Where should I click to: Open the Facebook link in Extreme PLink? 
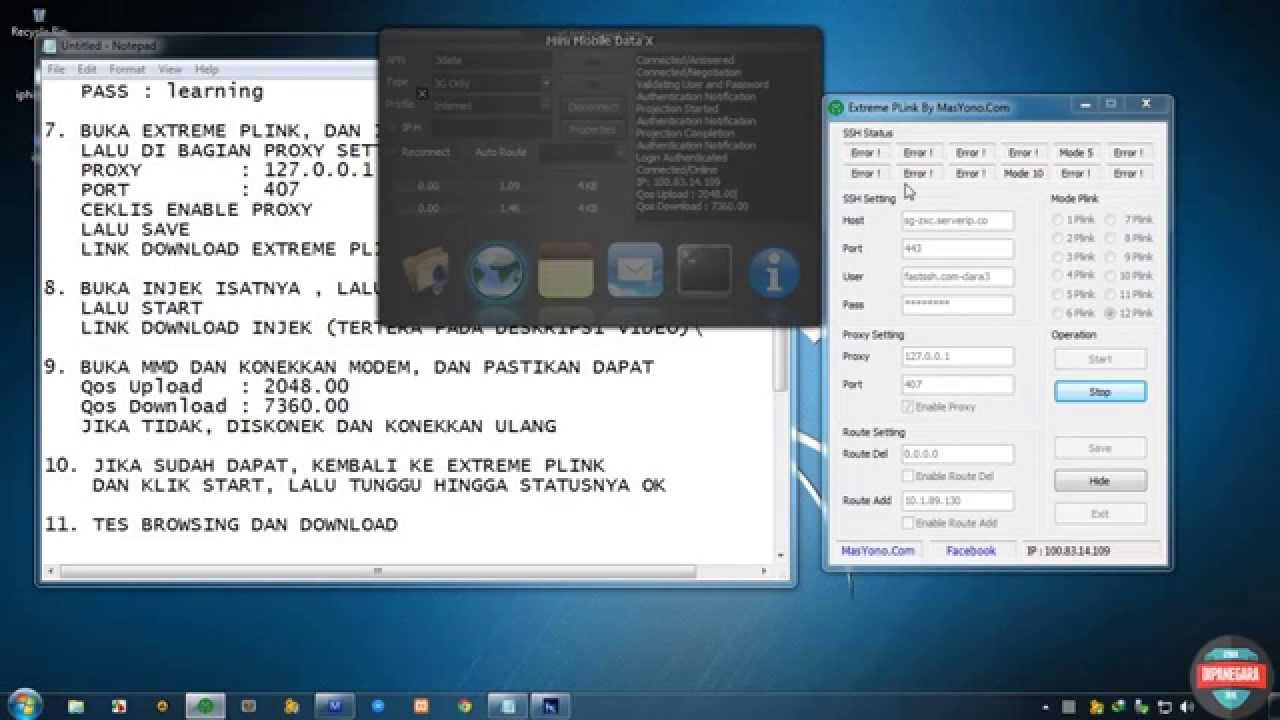point(971,551)
